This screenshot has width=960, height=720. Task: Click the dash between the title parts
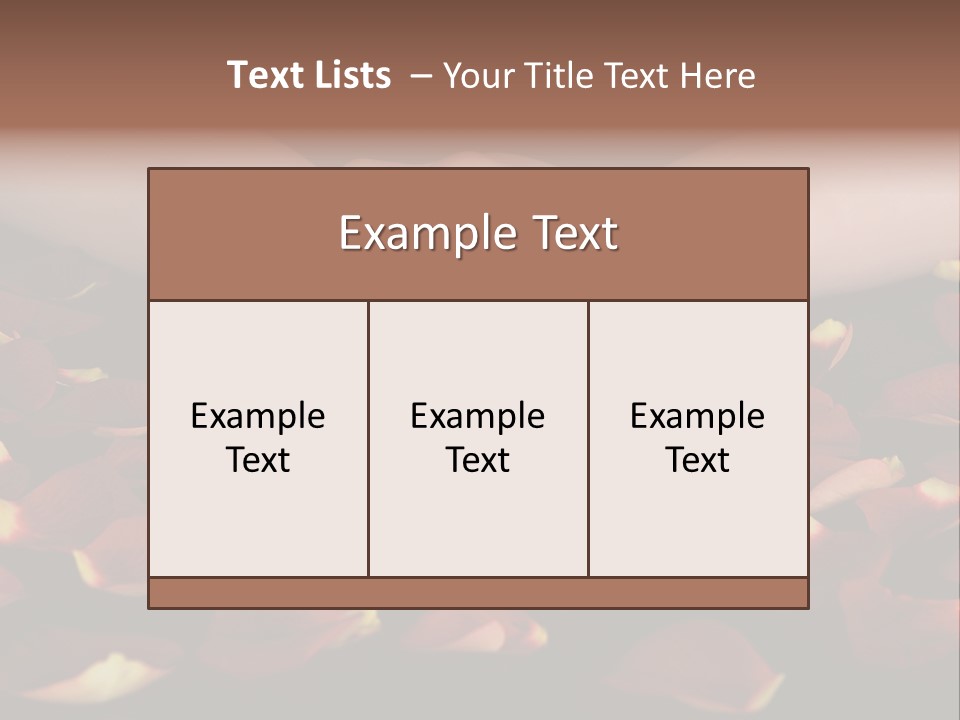click(x=421, y=76)
